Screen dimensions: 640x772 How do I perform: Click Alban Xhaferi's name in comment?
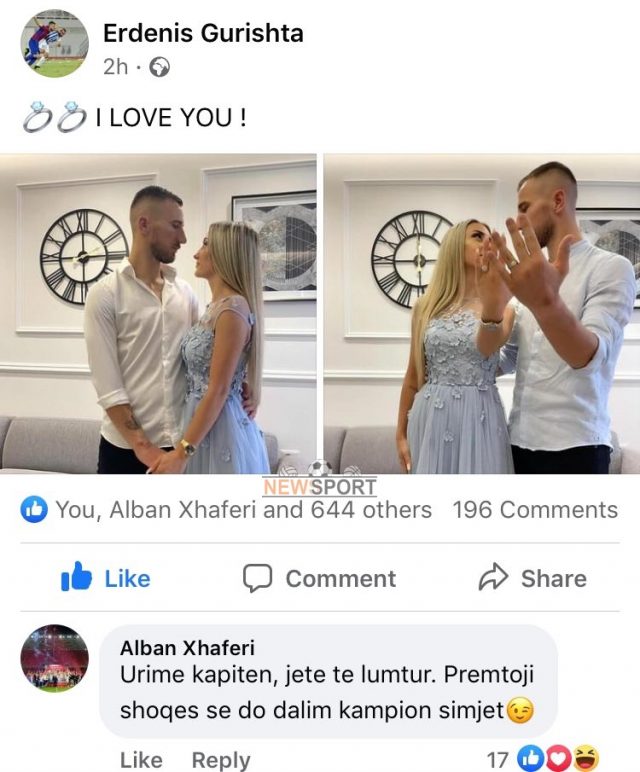[187, 648]
